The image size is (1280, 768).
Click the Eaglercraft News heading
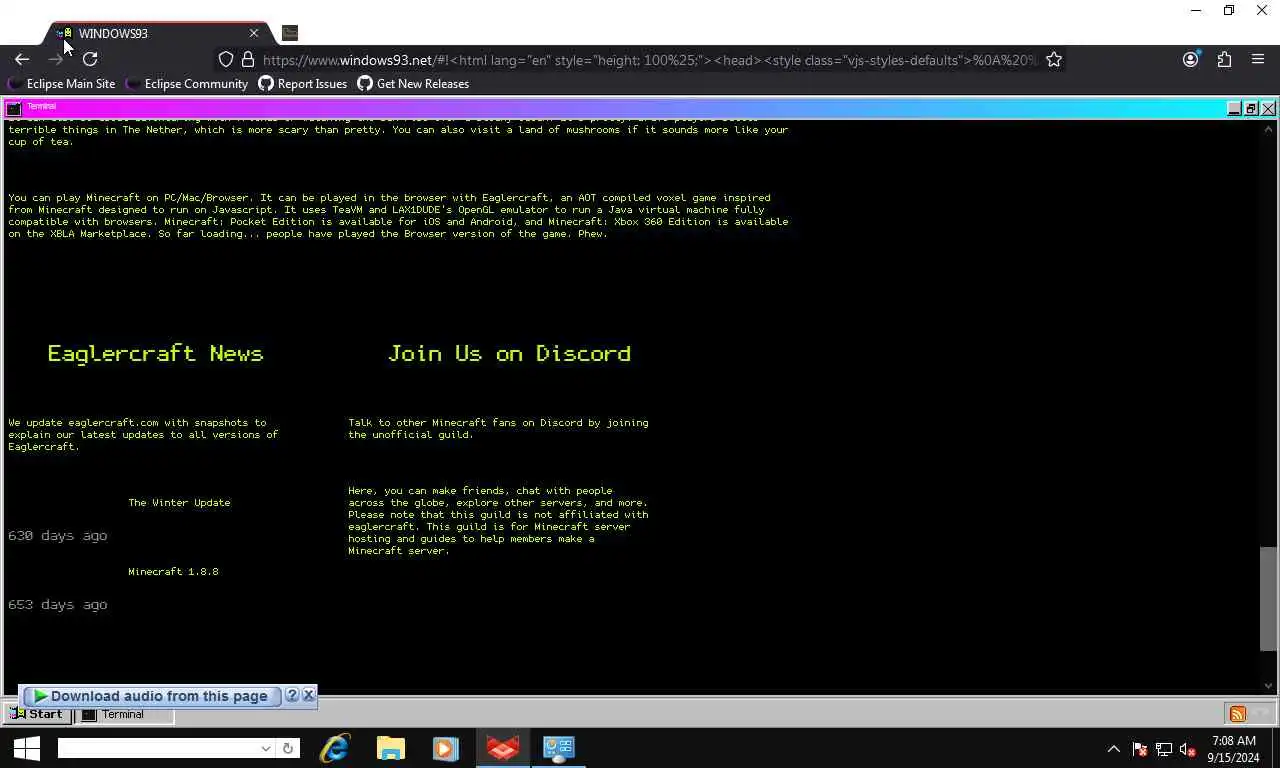[155, 353]
